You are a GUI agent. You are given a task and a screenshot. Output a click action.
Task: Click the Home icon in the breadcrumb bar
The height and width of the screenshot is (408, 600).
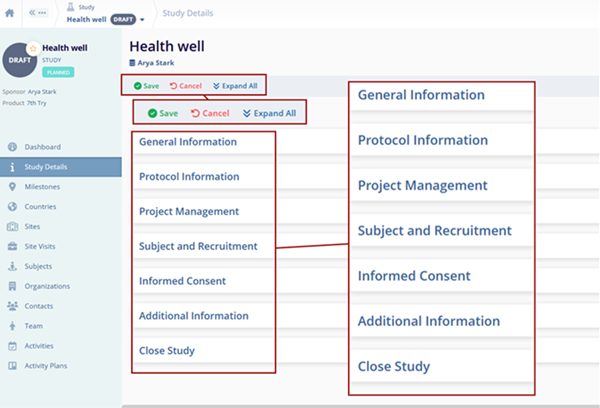pos(11,14)
